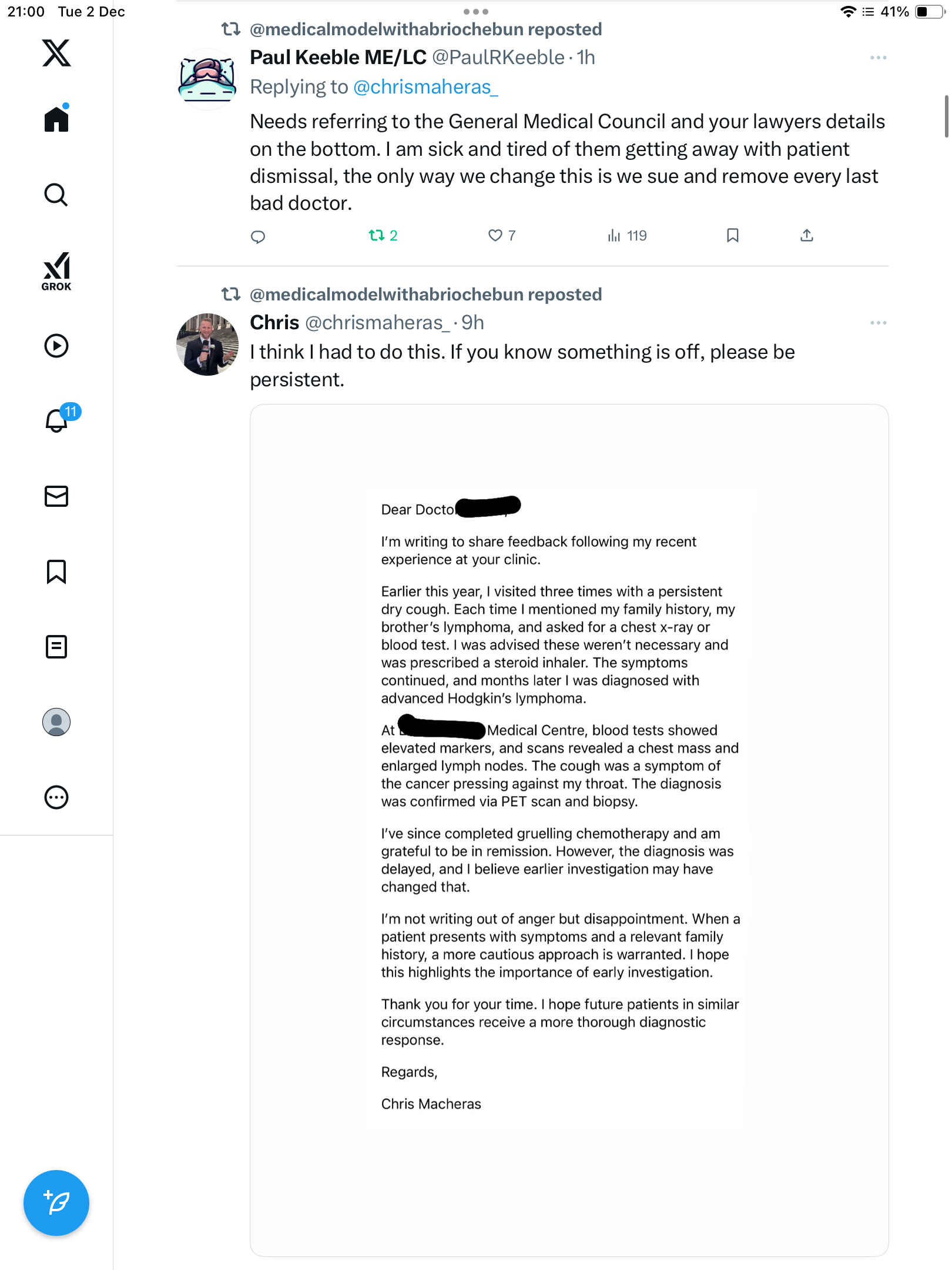Open the Search page
This screenshot has width=952, height=1270.
click(x=56, y=195)
